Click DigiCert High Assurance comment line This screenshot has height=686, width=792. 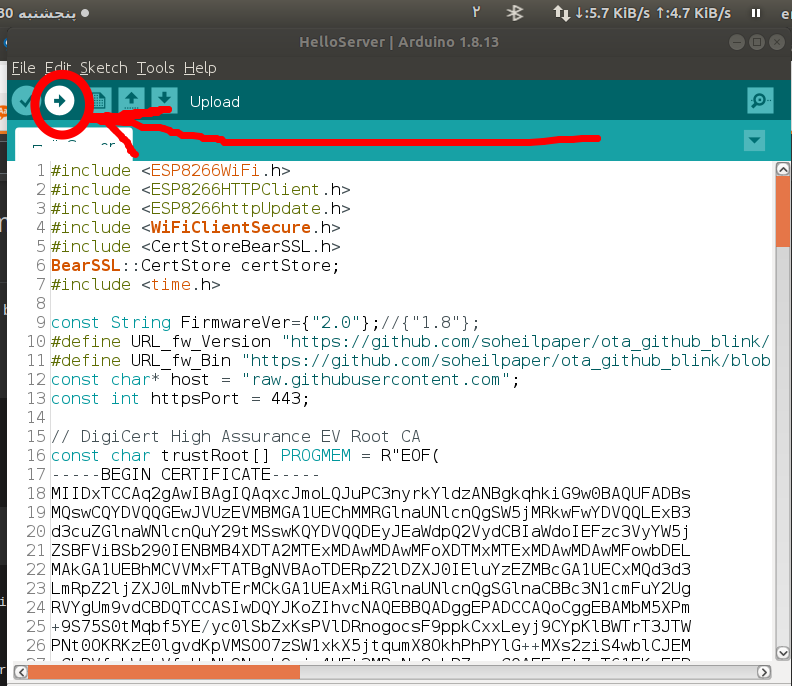(x=235, y=436)
